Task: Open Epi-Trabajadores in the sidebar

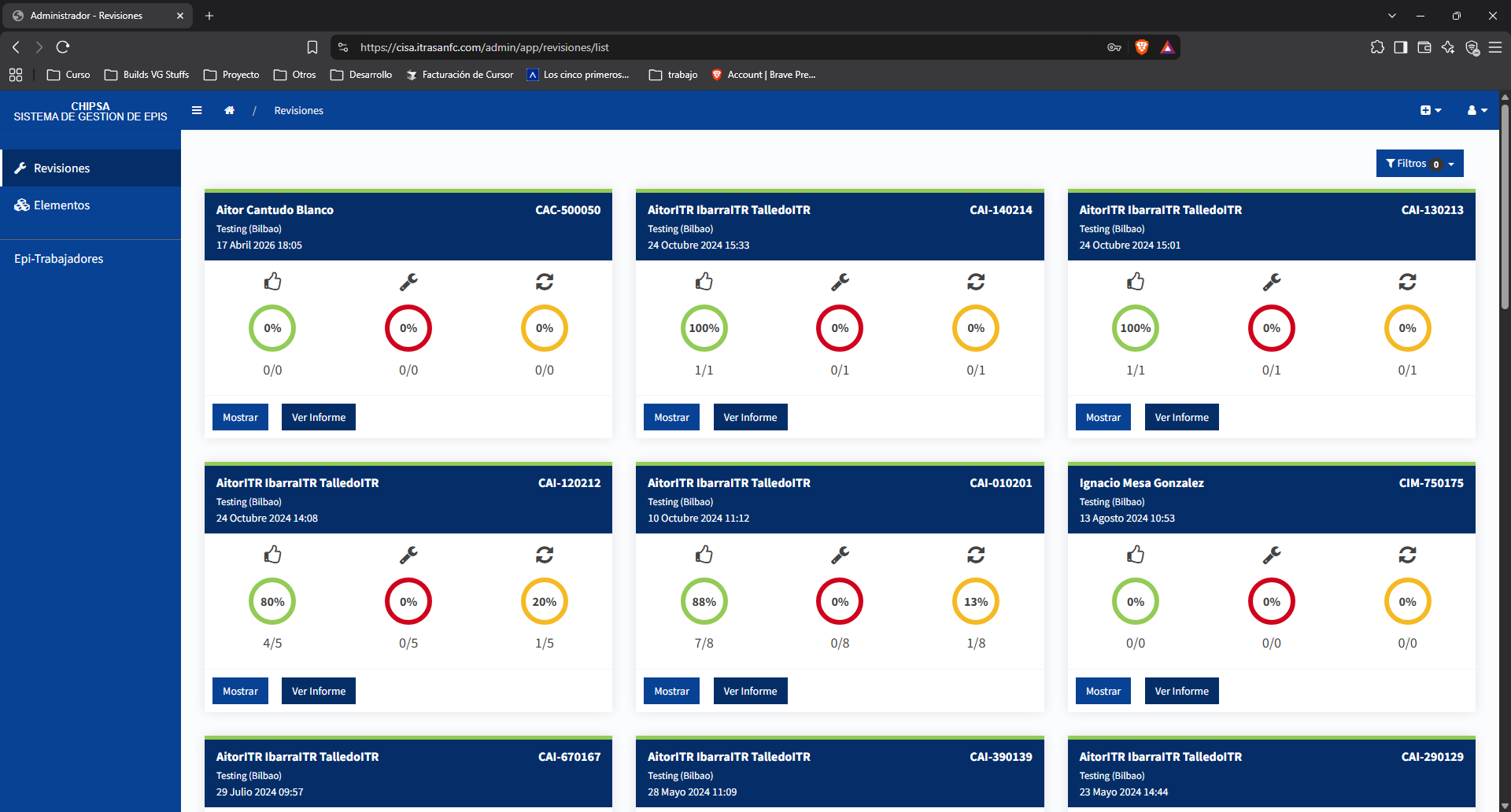Action: [x=91, y=259]
